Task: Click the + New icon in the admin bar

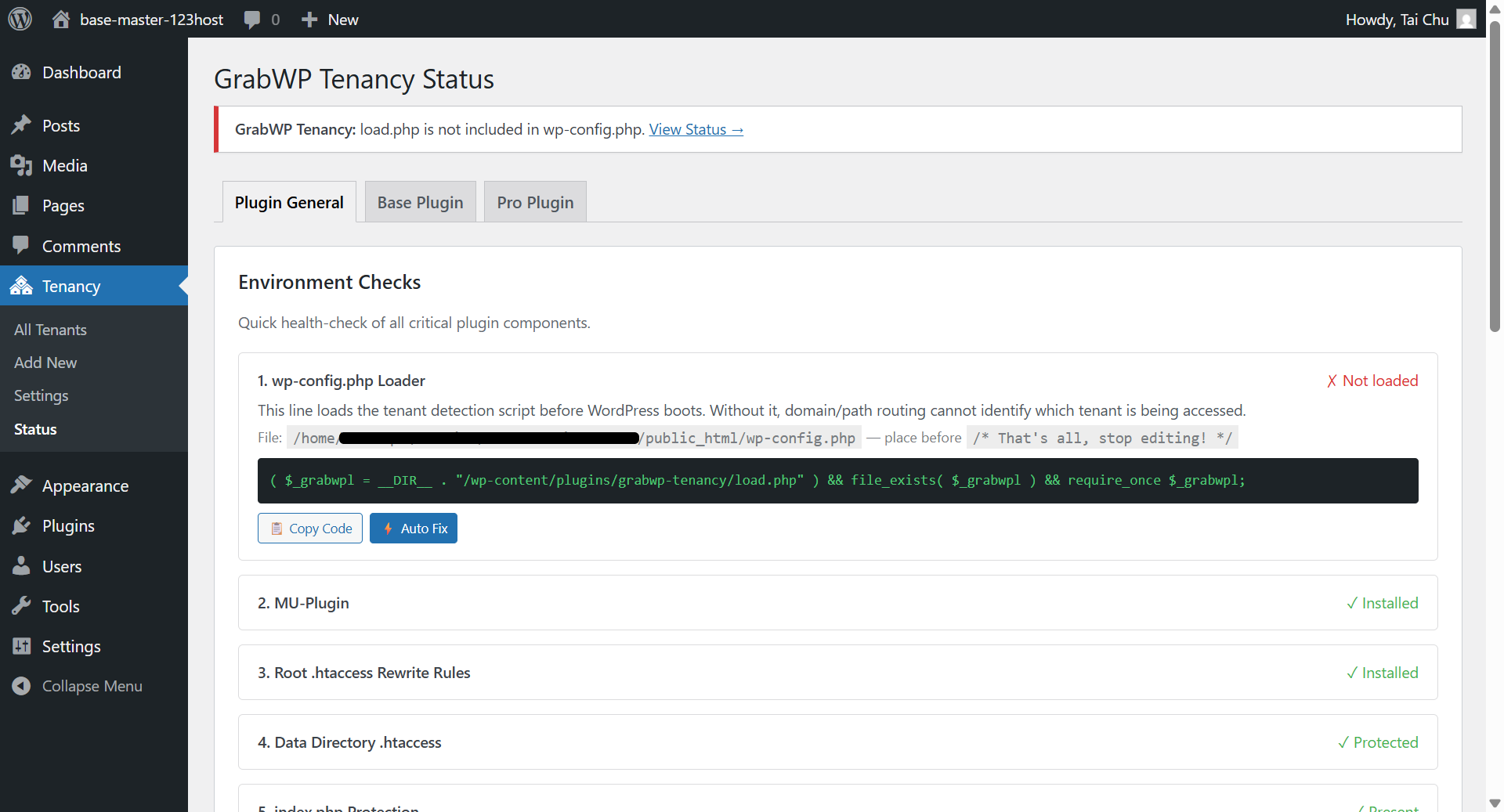Action: [310, 19]
